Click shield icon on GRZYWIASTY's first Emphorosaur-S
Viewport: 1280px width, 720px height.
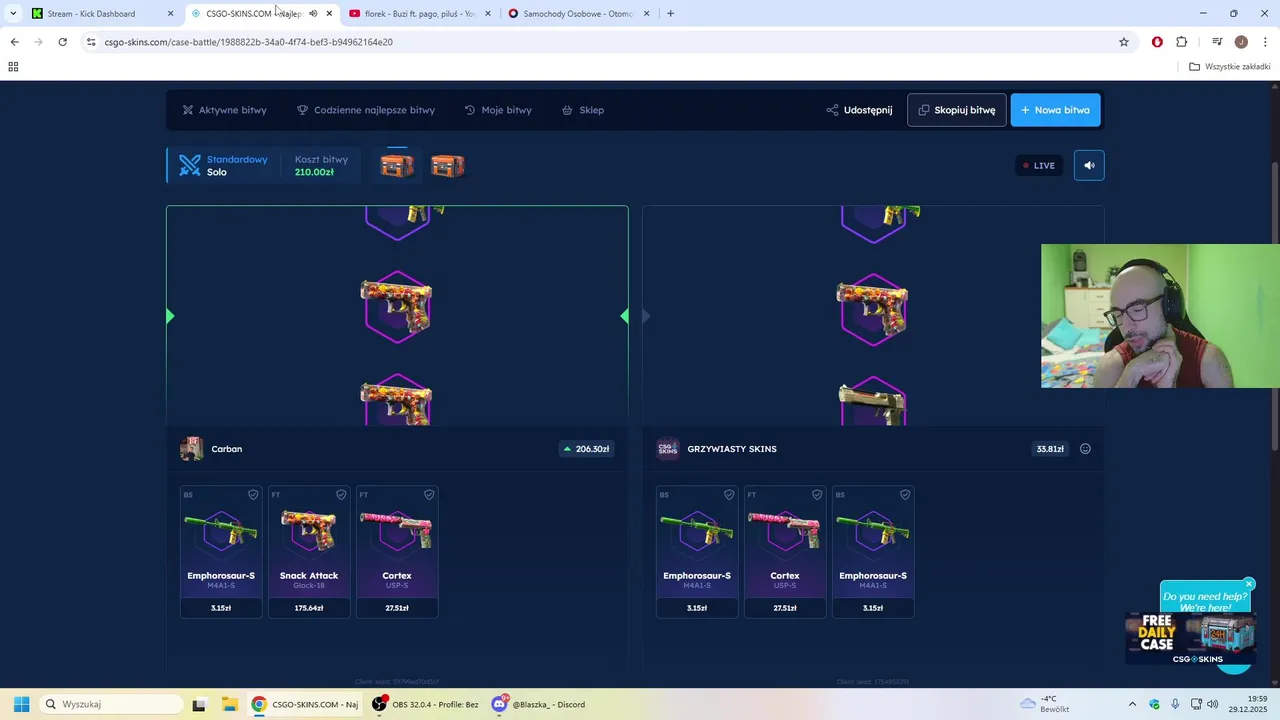tap(729, 495)
